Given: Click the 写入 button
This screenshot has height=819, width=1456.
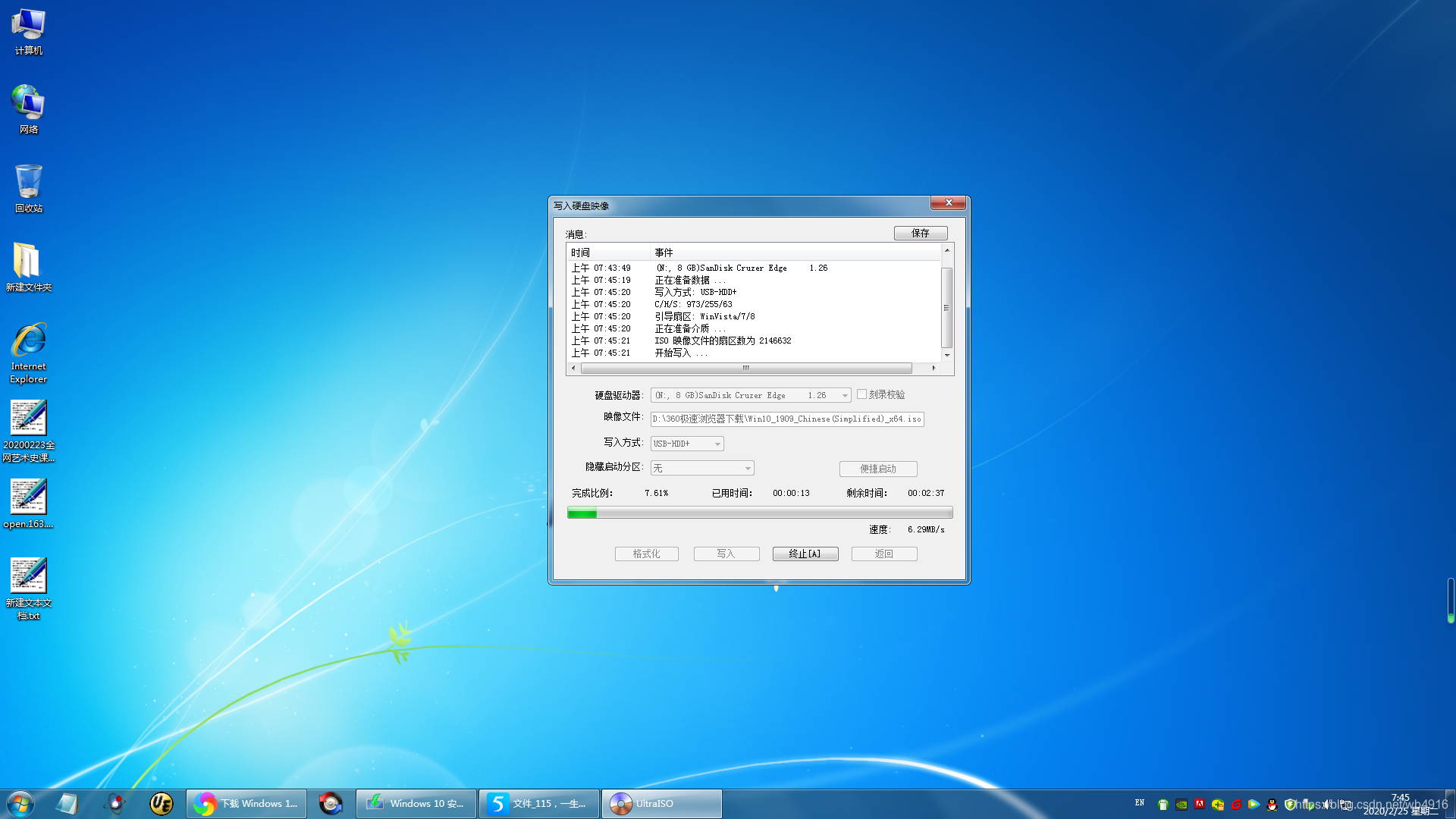Looking at the screenshot, I should pyautogui.click(x=726, y=554).
